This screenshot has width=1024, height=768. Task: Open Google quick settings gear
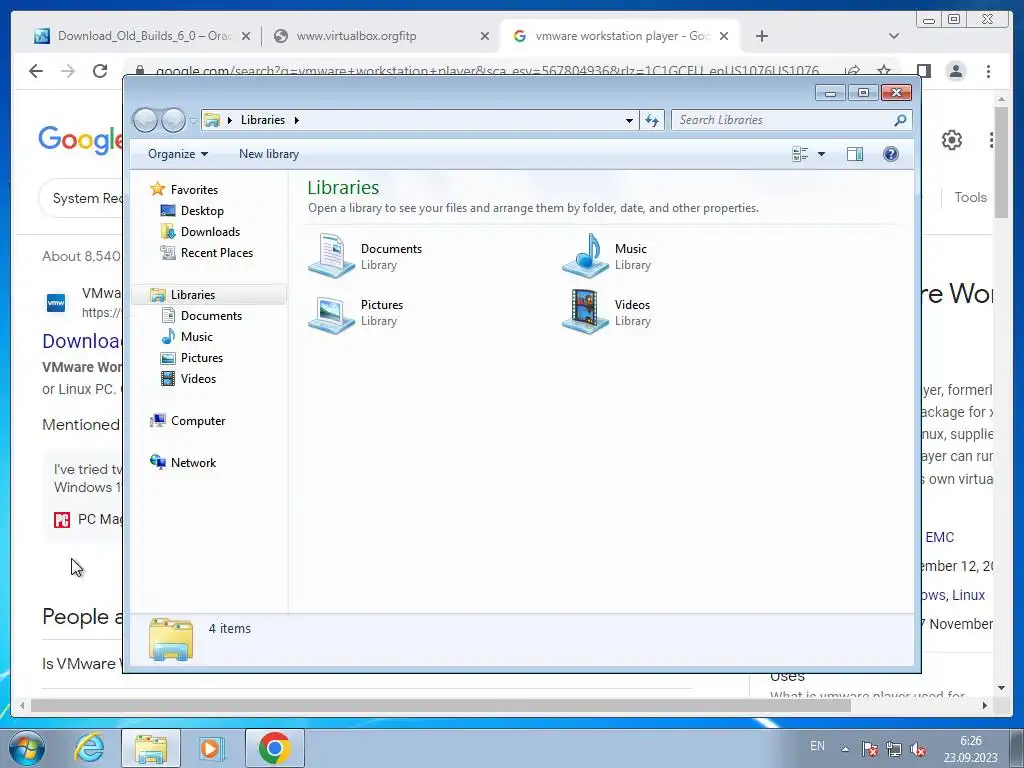pyautogui.click(x=952, y=140)
